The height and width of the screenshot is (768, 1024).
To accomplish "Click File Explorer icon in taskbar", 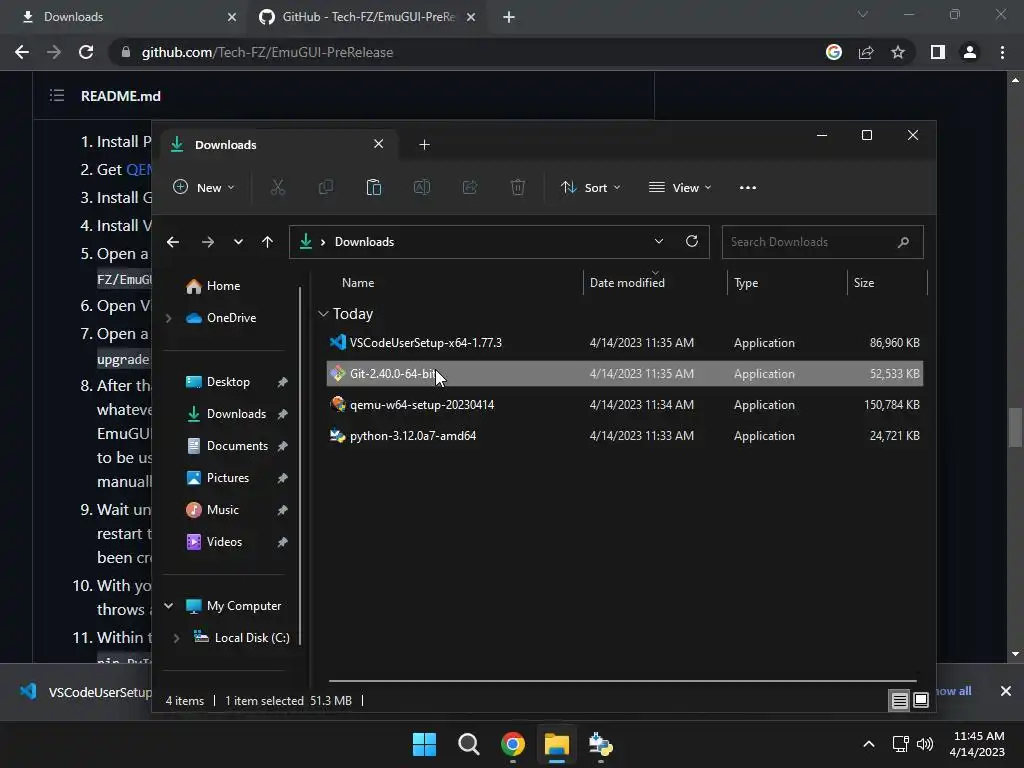I will (x=557, y=744).
